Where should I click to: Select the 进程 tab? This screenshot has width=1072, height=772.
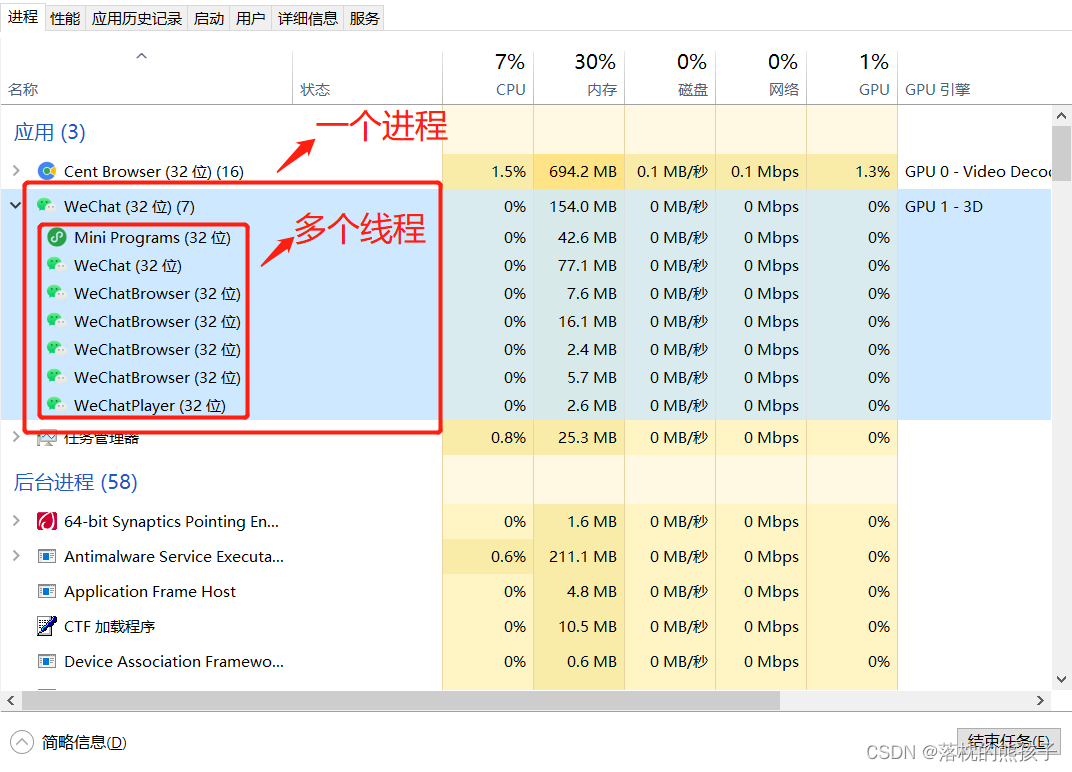pos(23,17)
